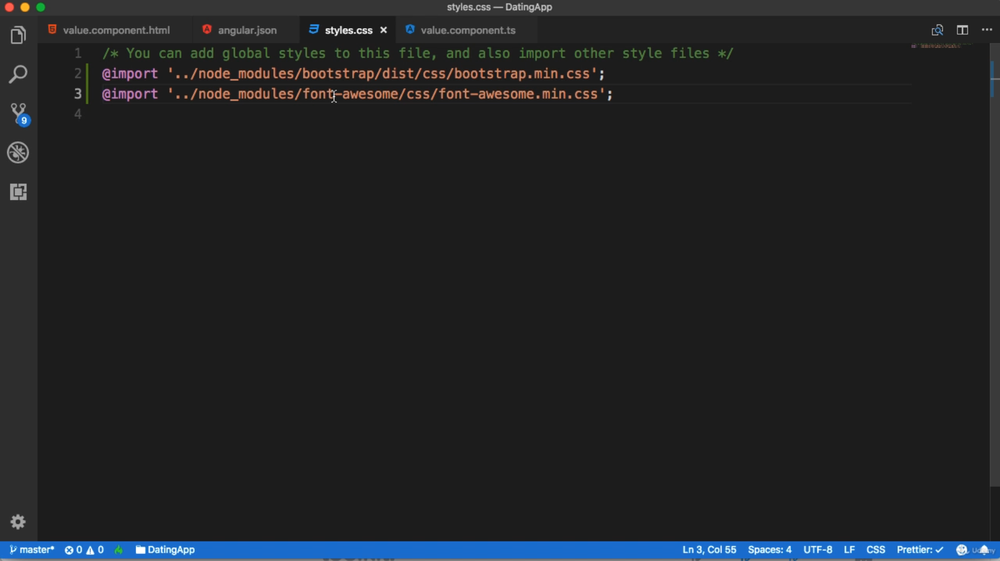Open the Manage settings gear
1000x561 pixels.
pos(18,521)
